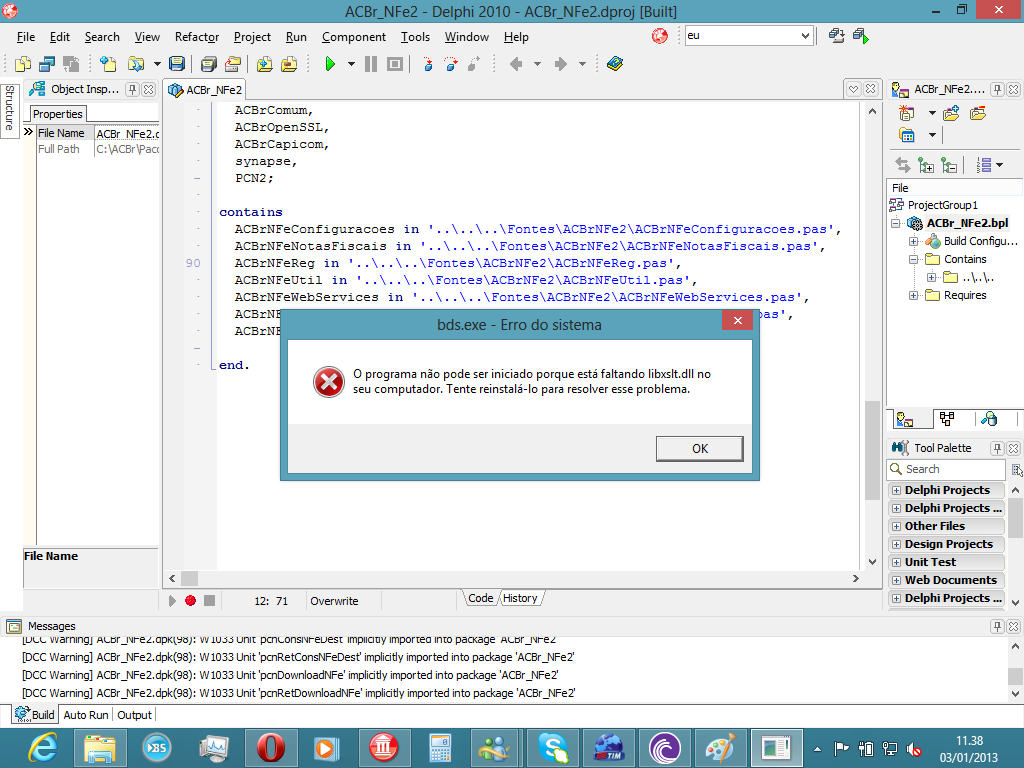
Task: Open the Tools menu
Action: coord(415,37)
